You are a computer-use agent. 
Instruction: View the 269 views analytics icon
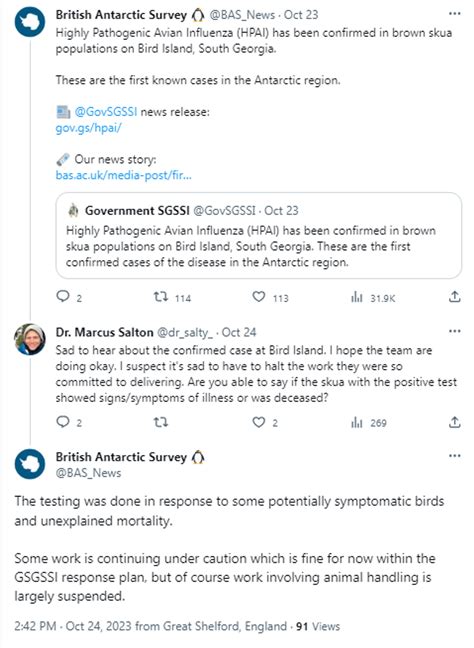click(357, 422)
